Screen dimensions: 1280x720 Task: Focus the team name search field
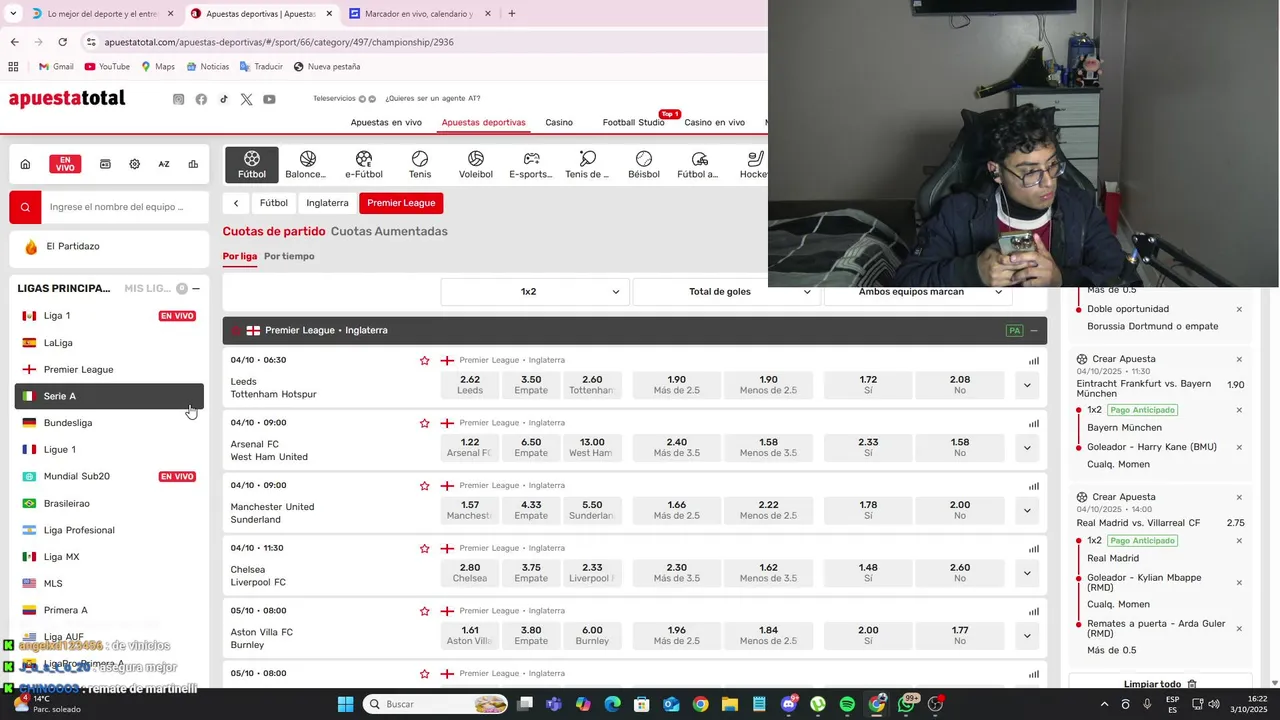[124, 207]
